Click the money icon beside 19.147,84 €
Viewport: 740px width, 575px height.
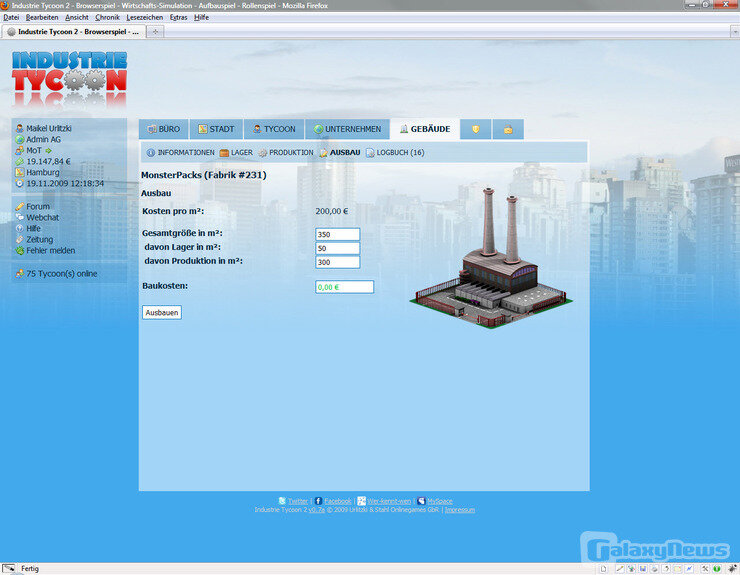[19, 161]
